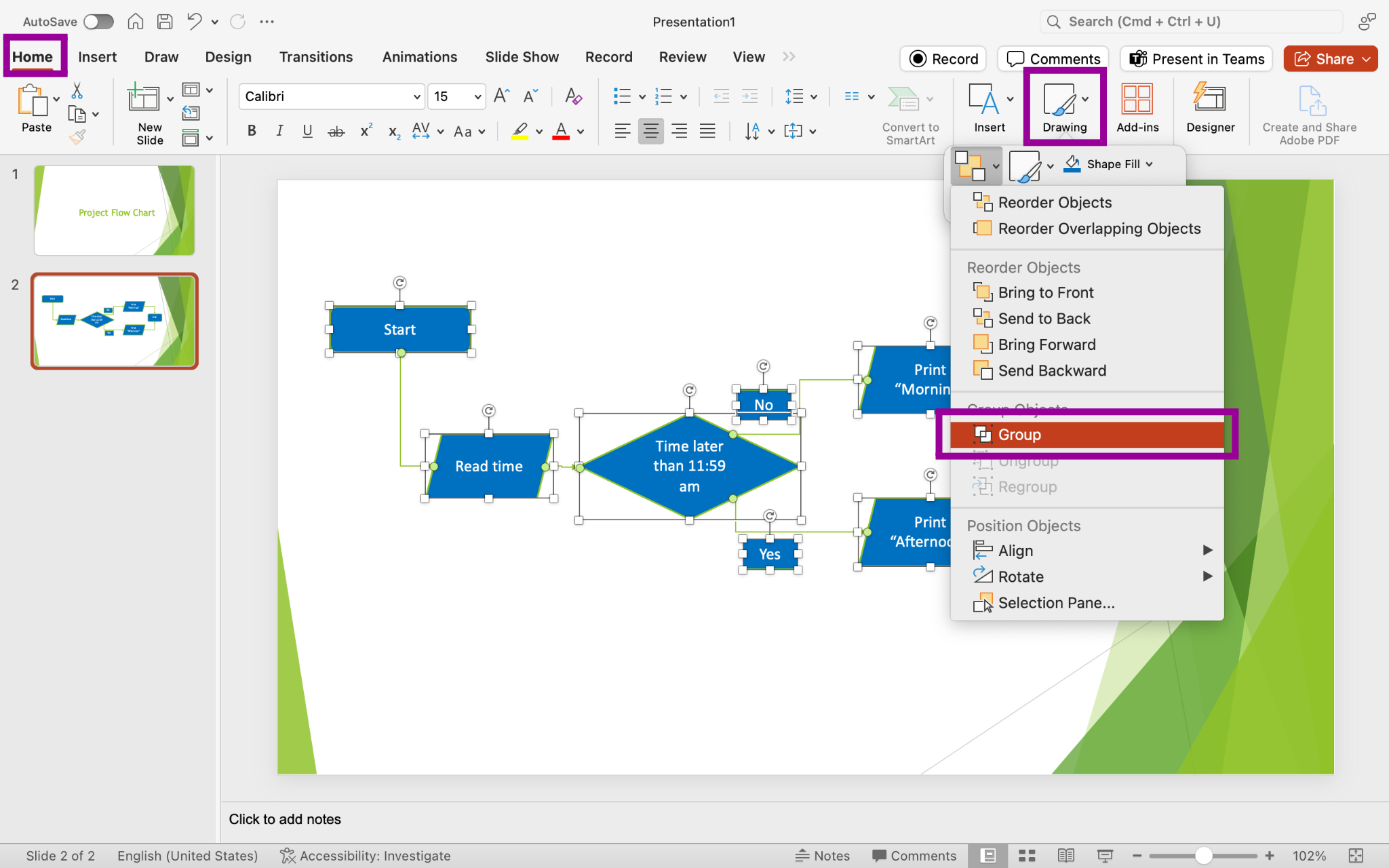Click Present in Teams
The width and height of the screenshot is (1389, 868).
pos(1196,59)
